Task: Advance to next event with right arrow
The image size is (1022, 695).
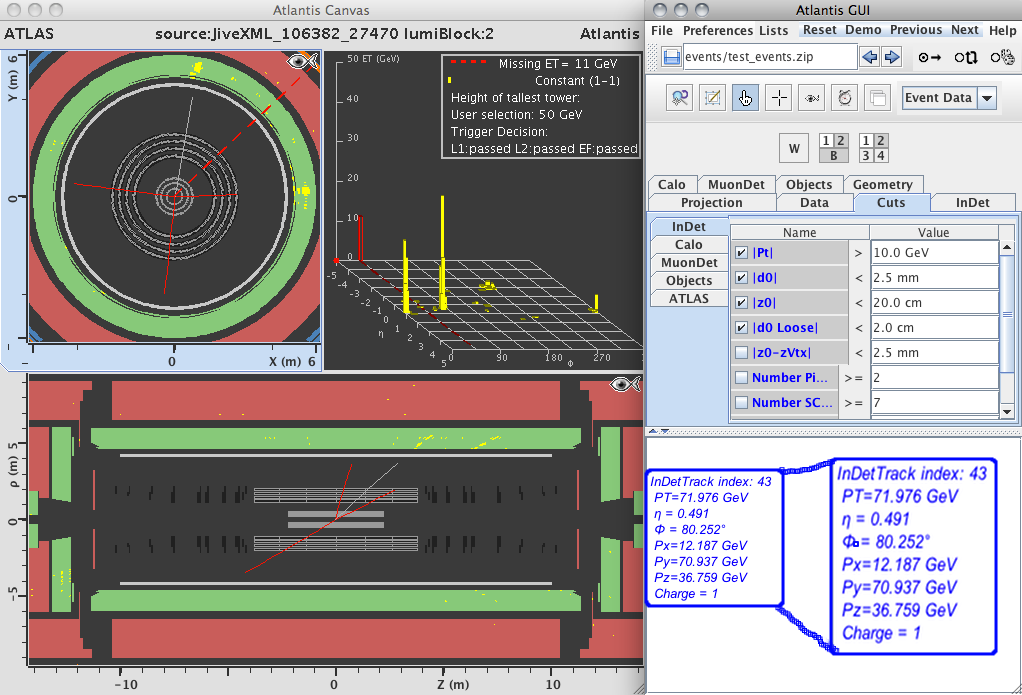Action: (x=892, y=57)
